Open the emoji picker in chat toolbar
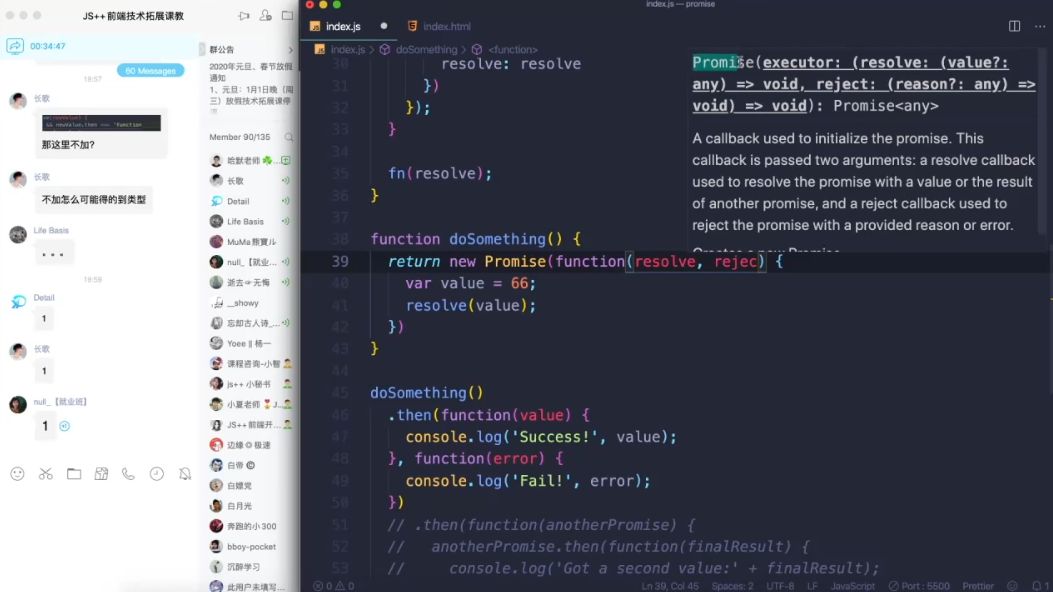The height and width of the screenshot is (592, 1053). pos(17,474)
